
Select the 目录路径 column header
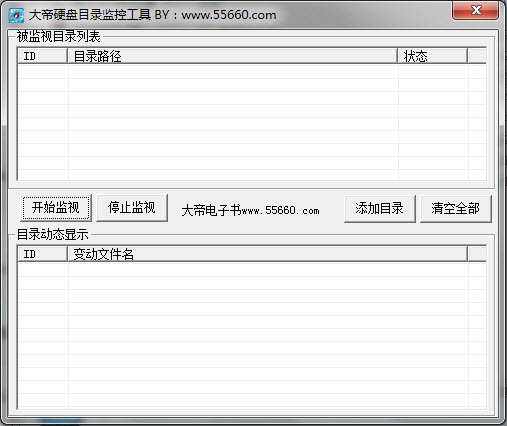point(232,56)
